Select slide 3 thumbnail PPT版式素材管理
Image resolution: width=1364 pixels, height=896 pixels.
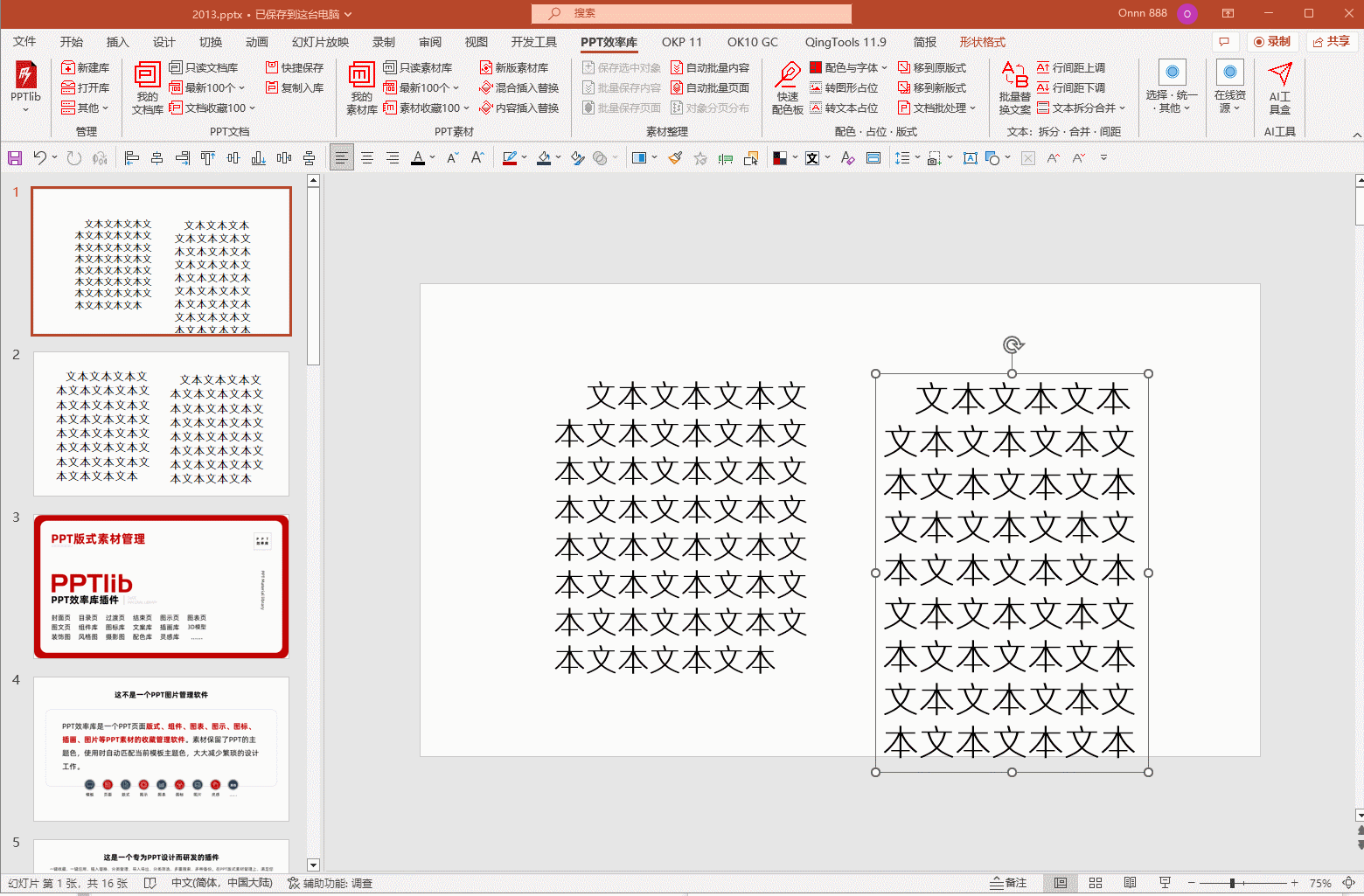point(161,587)
